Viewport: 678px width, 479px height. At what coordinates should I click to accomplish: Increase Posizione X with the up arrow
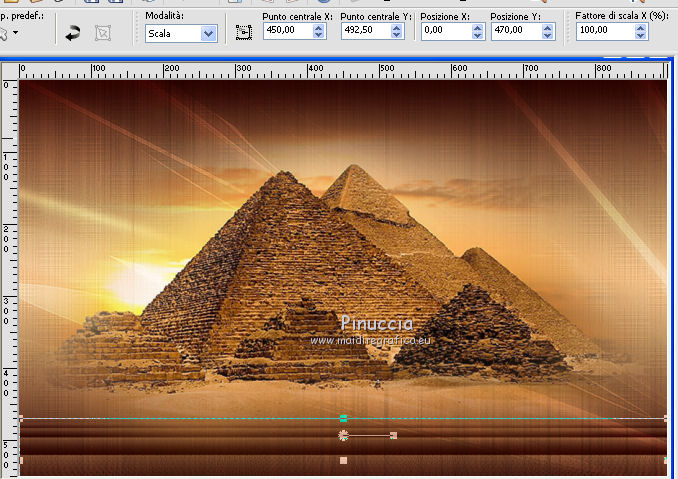coord(477,27)
